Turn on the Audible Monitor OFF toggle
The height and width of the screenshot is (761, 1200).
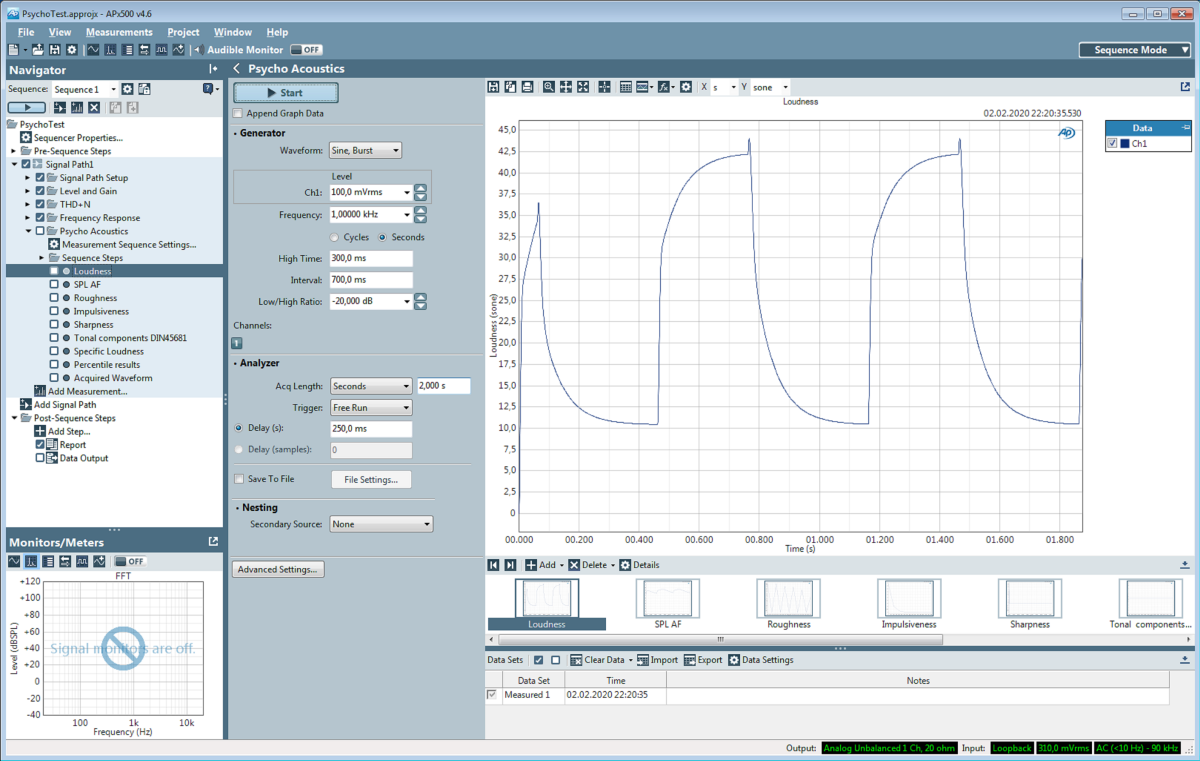(305, 49)
